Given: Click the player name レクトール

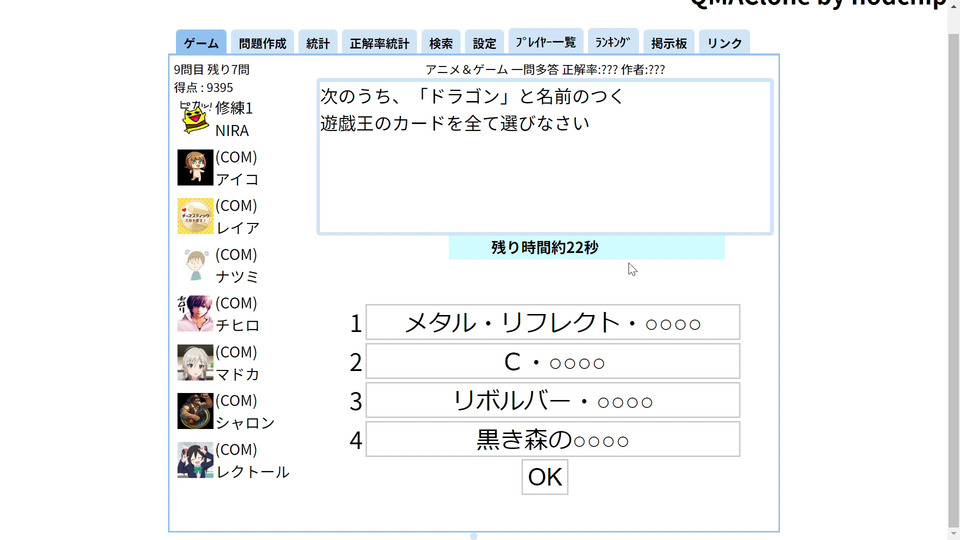Looking at the screenshot, I should pos(252,472).
